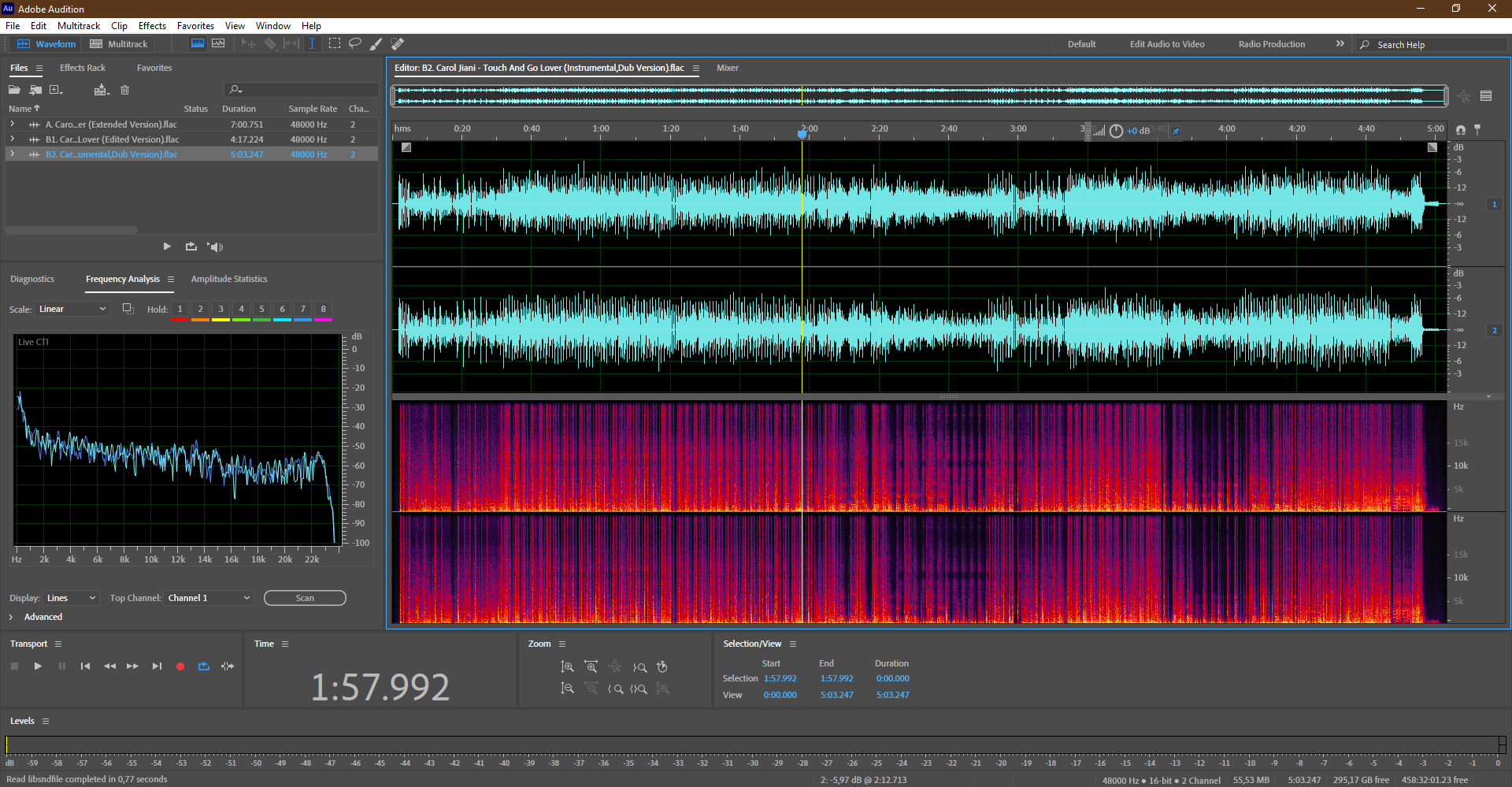Click the Skip Selection transport icon
This screenshot has height=787, width=1512.
[228, 666]
